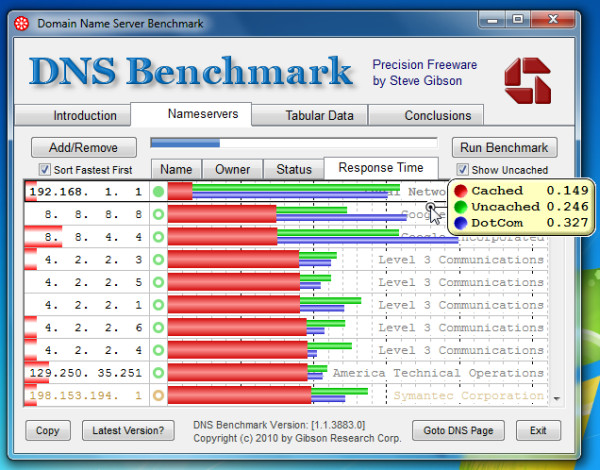Image resolution: width=600 pixels, height=470 pixels.
Task: Select the 4.2.2.3 nameserver address
Action: (x=93, y=259)
